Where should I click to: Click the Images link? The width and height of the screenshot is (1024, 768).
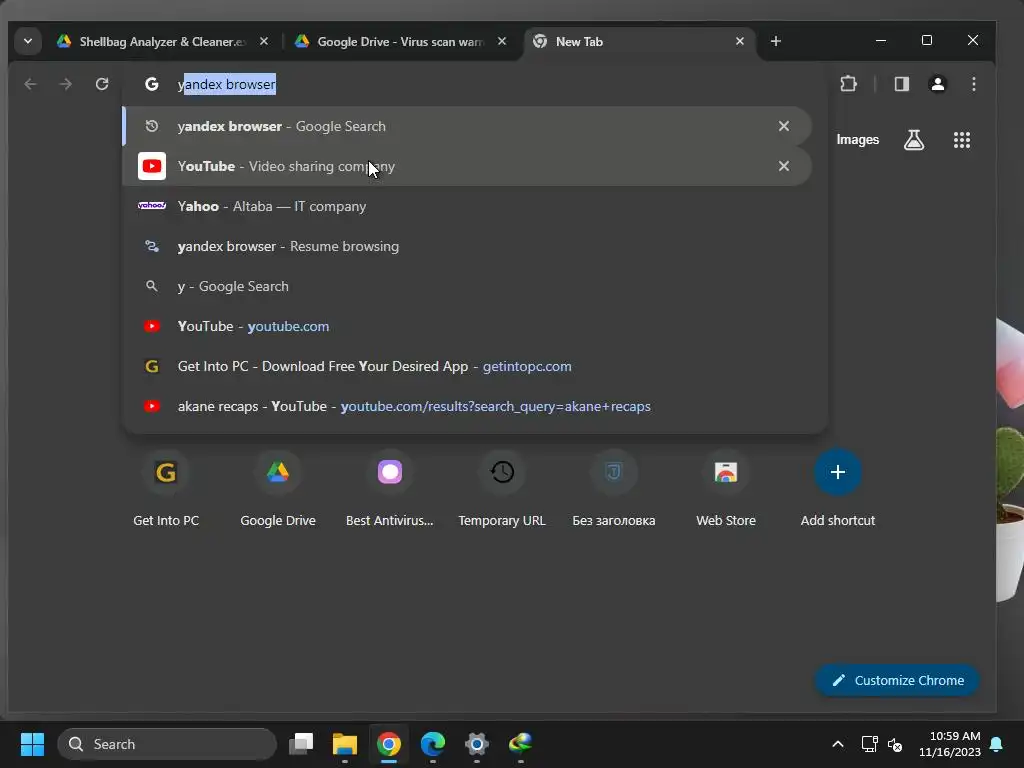tap(857, 140)
